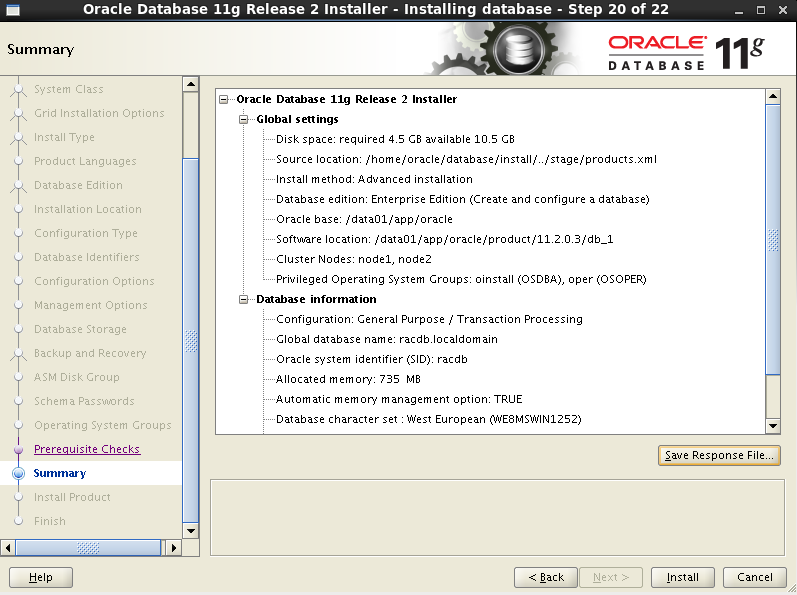Viewport: 797px width, 595px height.
Task: Select 'Cluster Nodes: node1, node2' row
Action: click(x=354, y=259)
